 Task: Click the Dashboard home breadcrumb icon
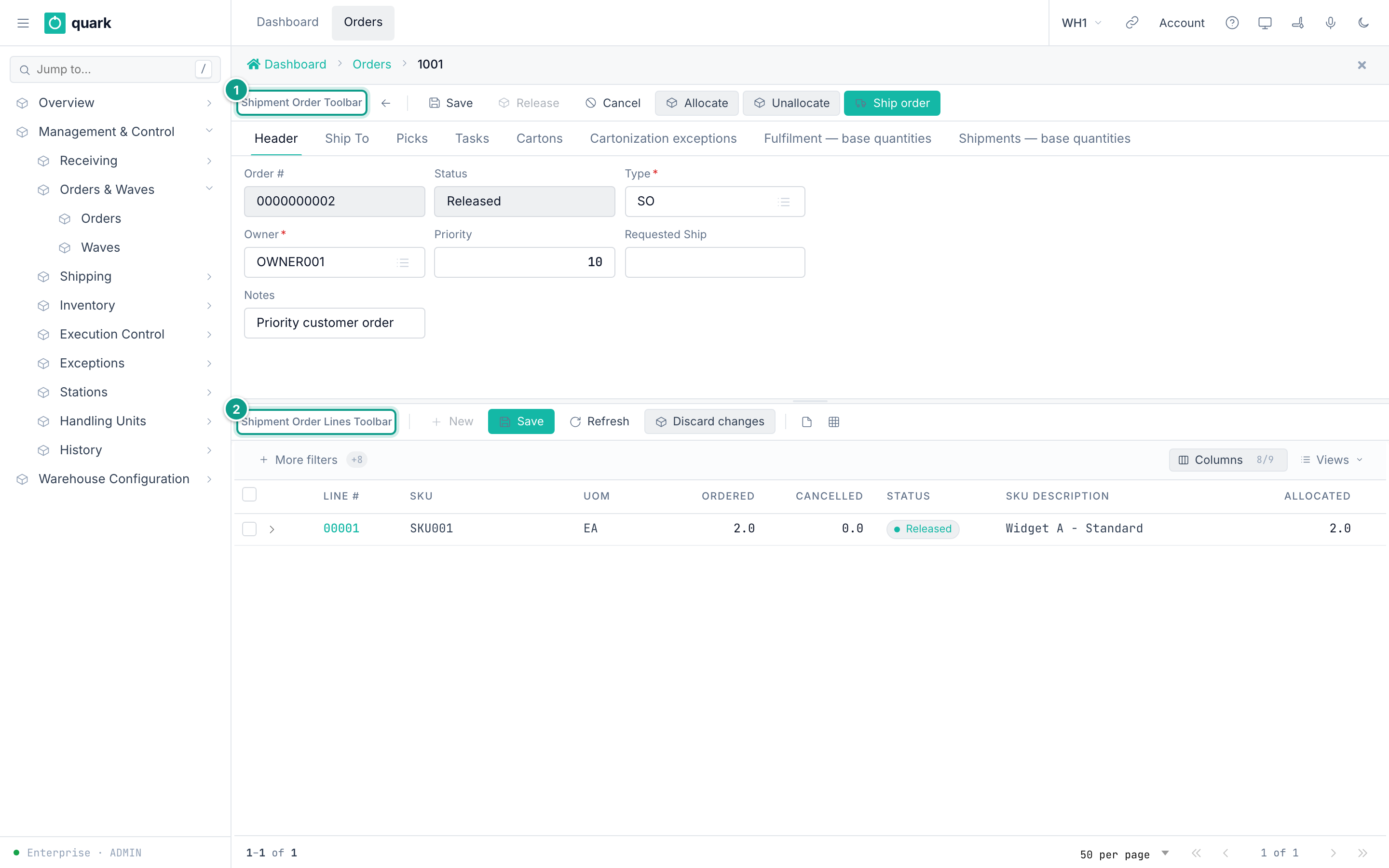253,64
